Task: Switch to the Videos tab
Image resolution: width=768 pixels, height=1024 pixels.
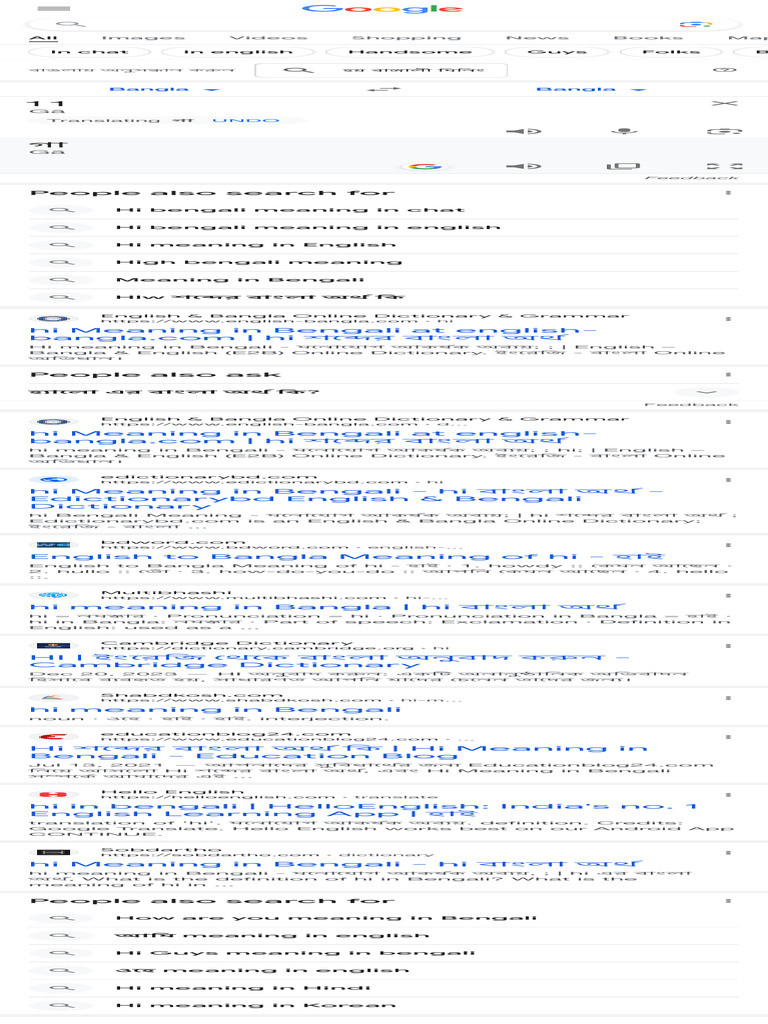Action: pos(268,38)
